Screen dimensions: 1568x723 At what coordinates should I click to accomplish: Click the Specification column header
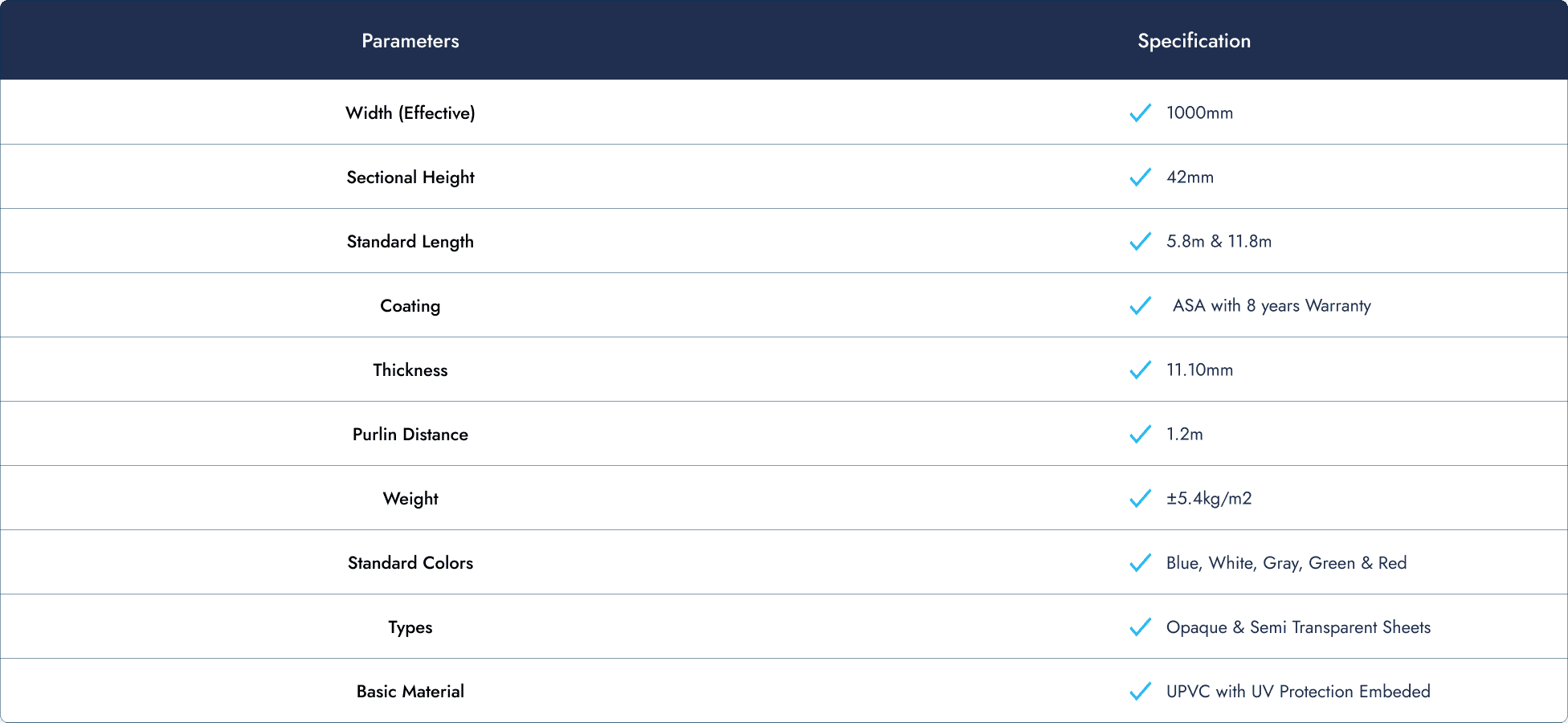coord(1194,41)
